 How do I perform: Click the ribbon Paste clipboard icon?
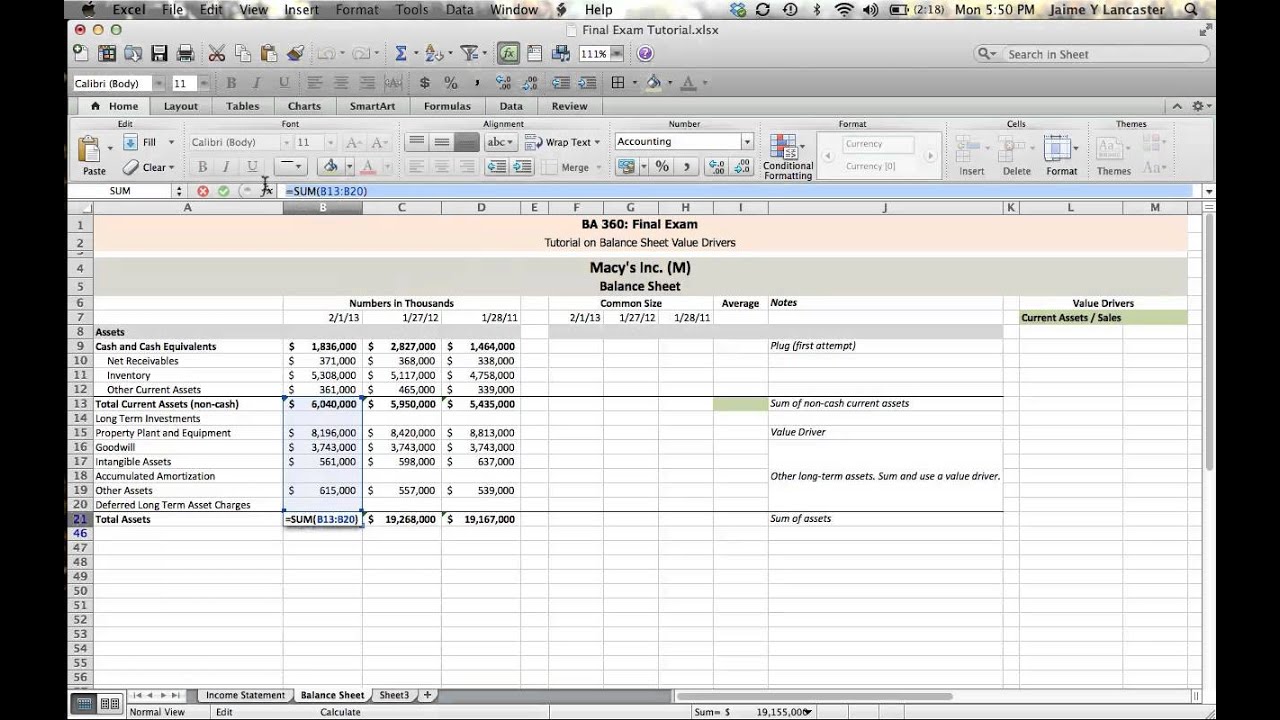tap(92, 150)
